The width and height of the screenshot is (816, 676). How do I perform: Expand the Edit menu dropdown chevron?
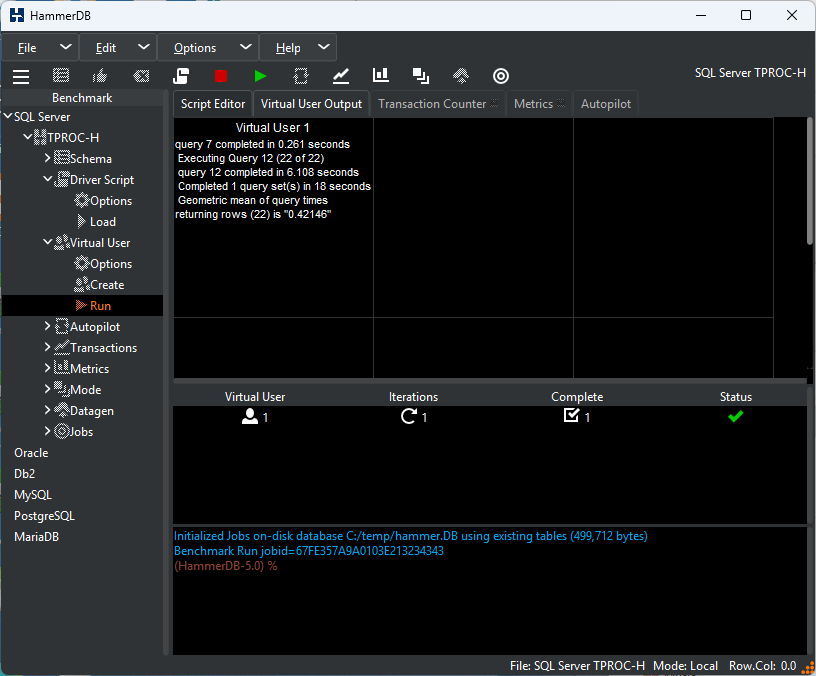(144, 47)
